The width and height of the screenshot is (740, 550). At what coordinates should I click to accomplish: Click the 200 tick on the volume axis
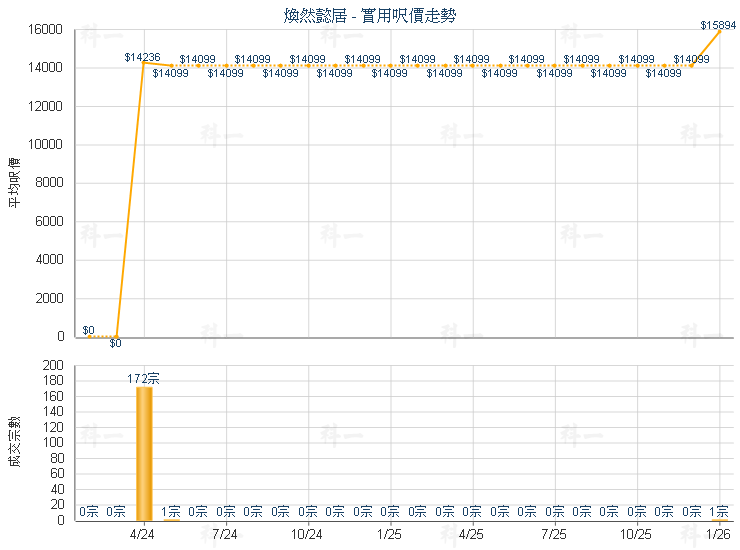(x=55, y=366)
